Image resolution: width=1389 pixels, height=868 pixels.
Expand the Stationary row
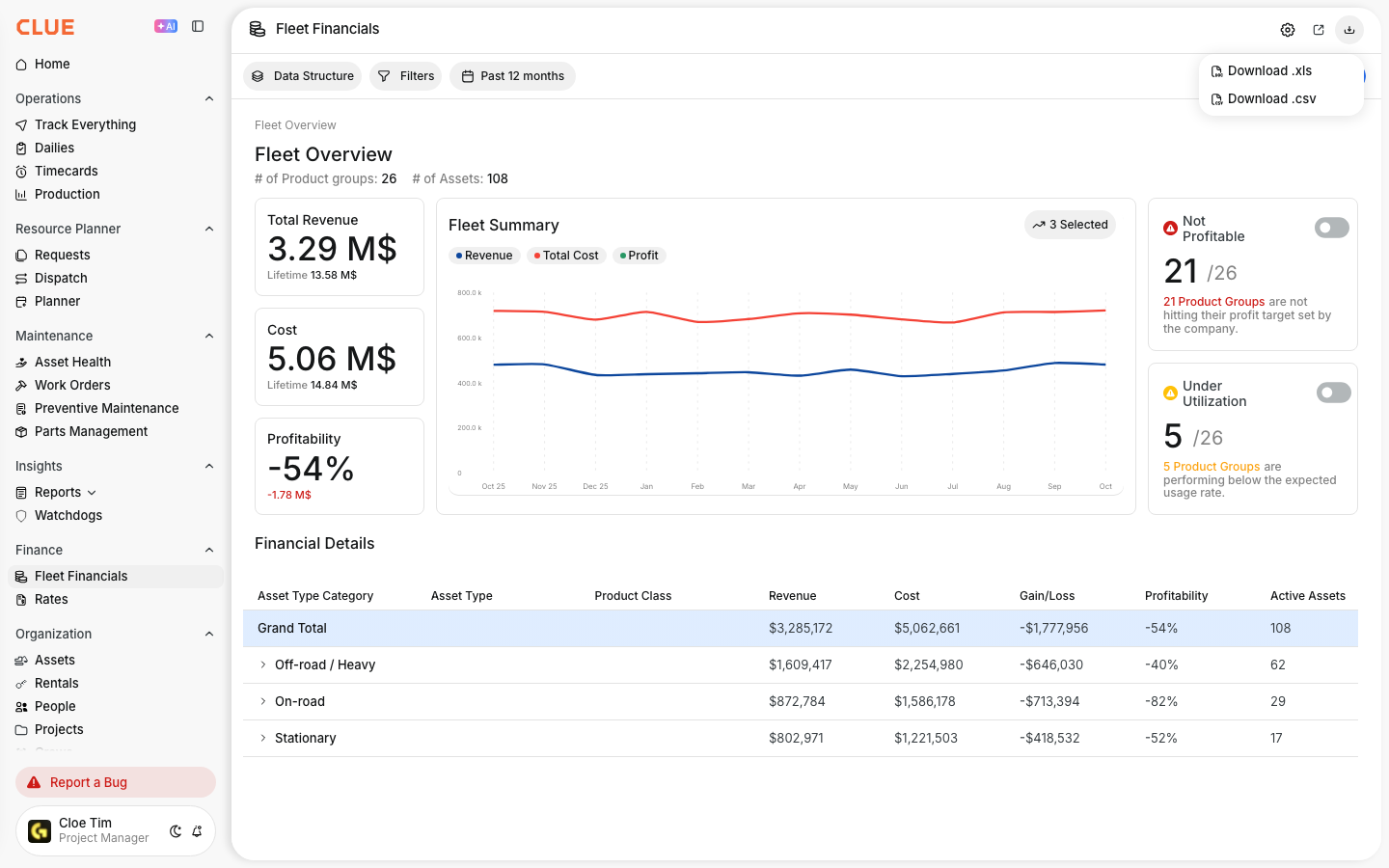tap(262, 738)
